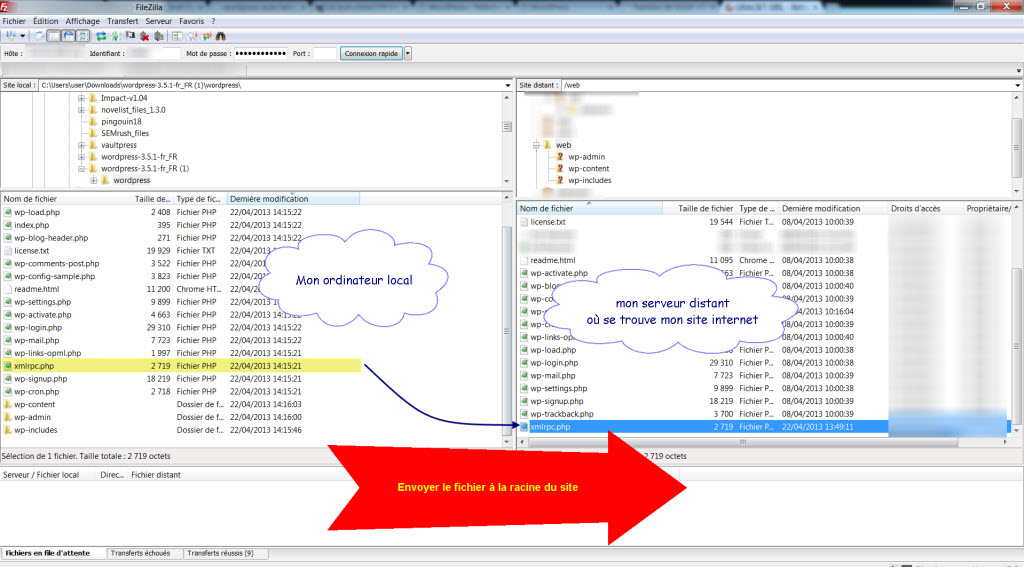Refresh the file and folder lists
Image resolution: width=1024 pixels, height=567 pixels.
tap(101, 36)
